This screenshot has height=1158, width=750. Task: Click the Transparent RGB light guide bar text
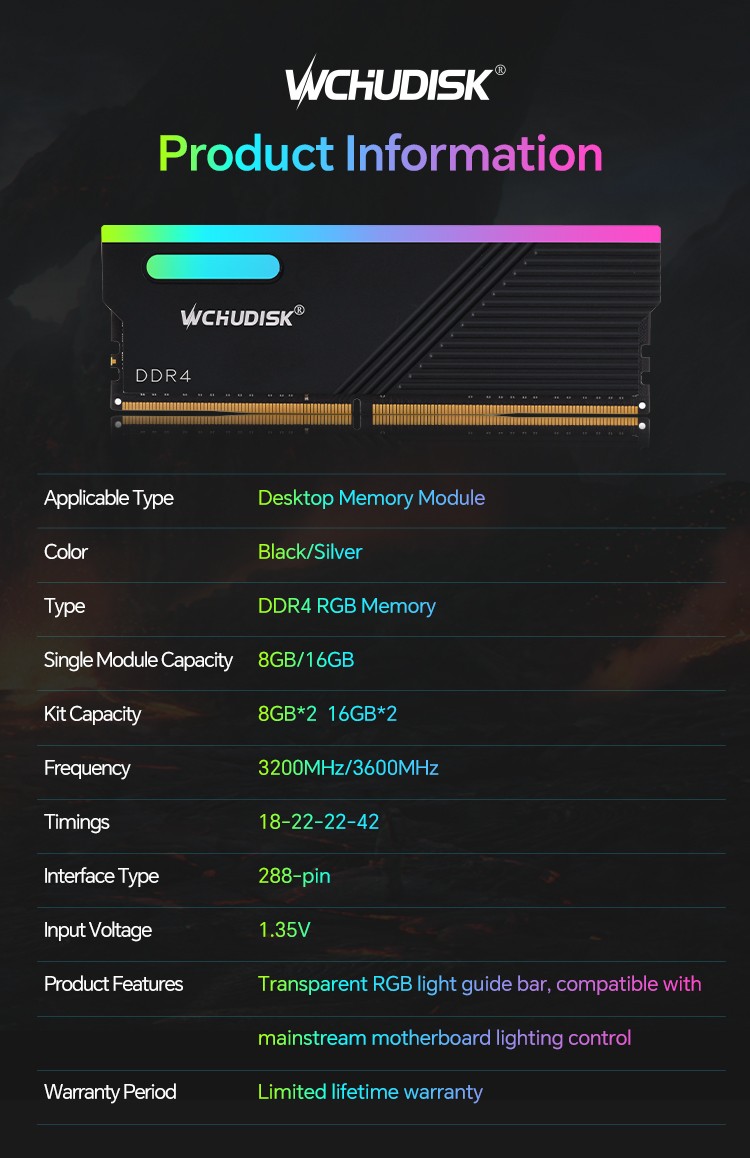click(x=403, y=984)
